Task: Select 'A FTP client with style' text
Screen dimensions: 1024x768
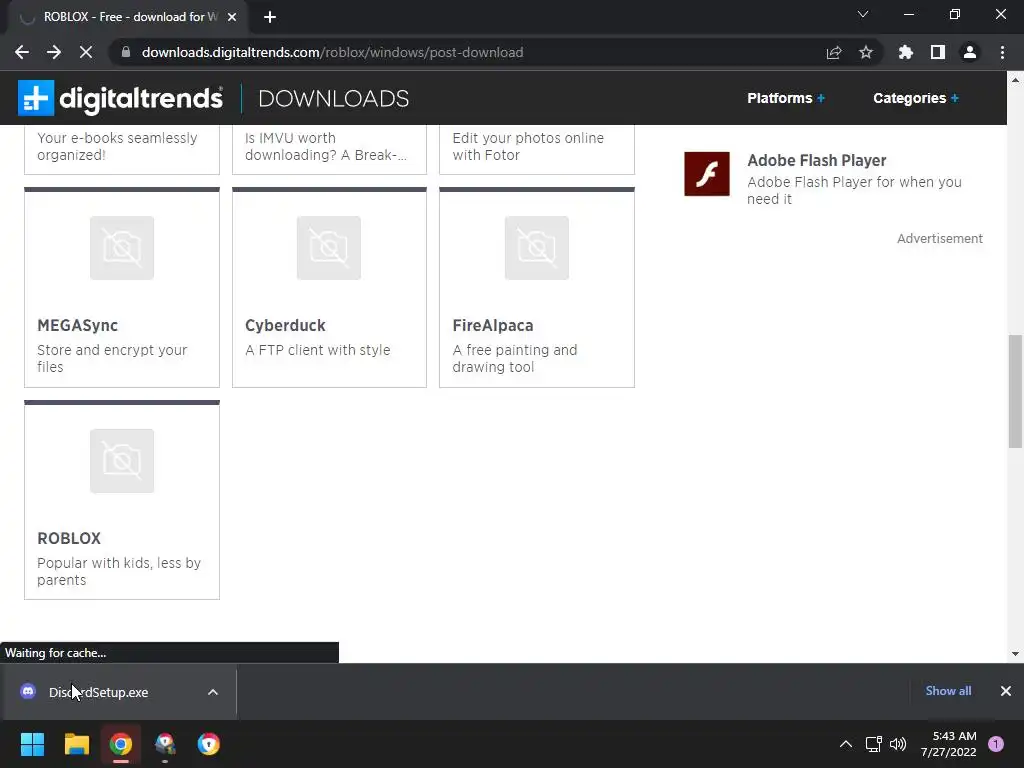Action: click(x=317, y=350)
